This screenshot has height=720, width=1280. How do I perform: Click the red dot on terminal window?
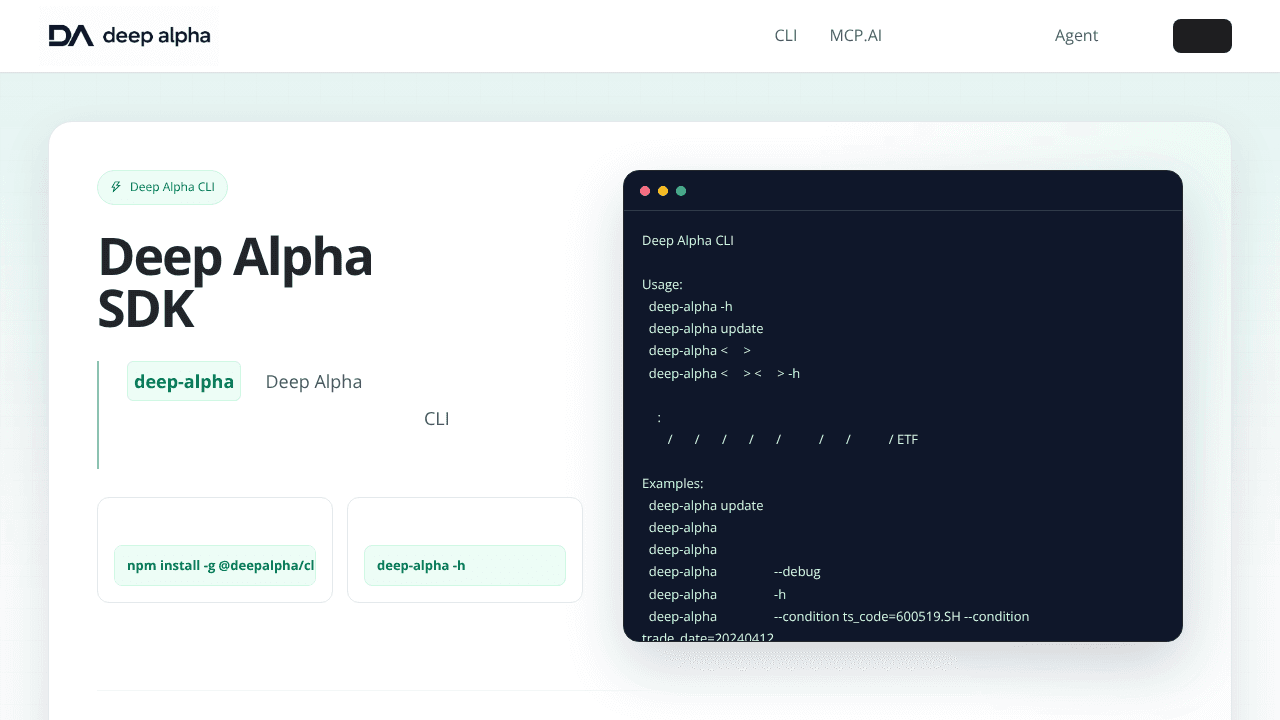point(645,191)
